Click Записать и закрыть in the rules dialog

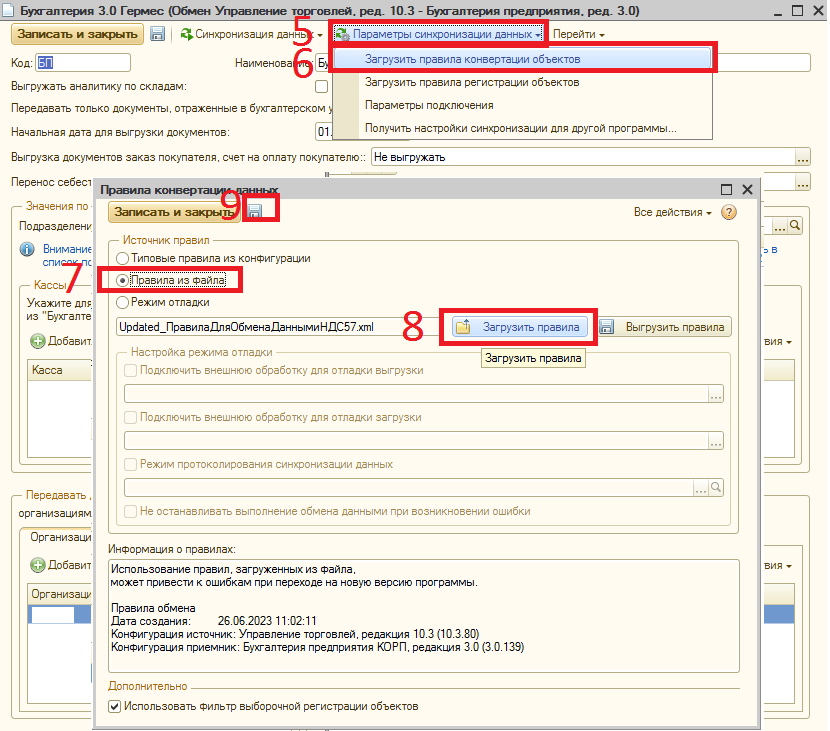pyautogui.click(x=174, y=212)
